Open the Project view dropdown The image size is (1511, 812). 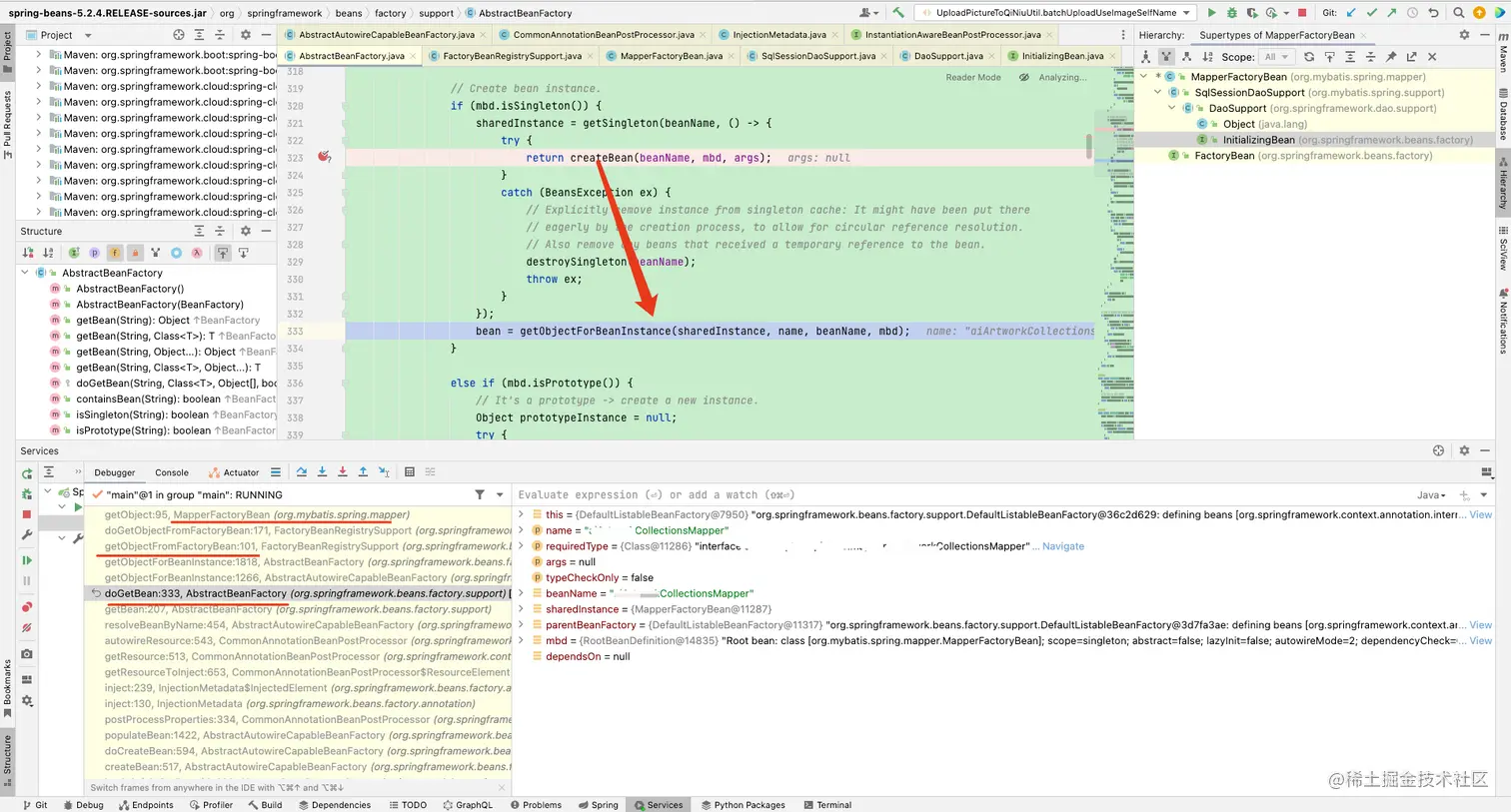point(59,35)
